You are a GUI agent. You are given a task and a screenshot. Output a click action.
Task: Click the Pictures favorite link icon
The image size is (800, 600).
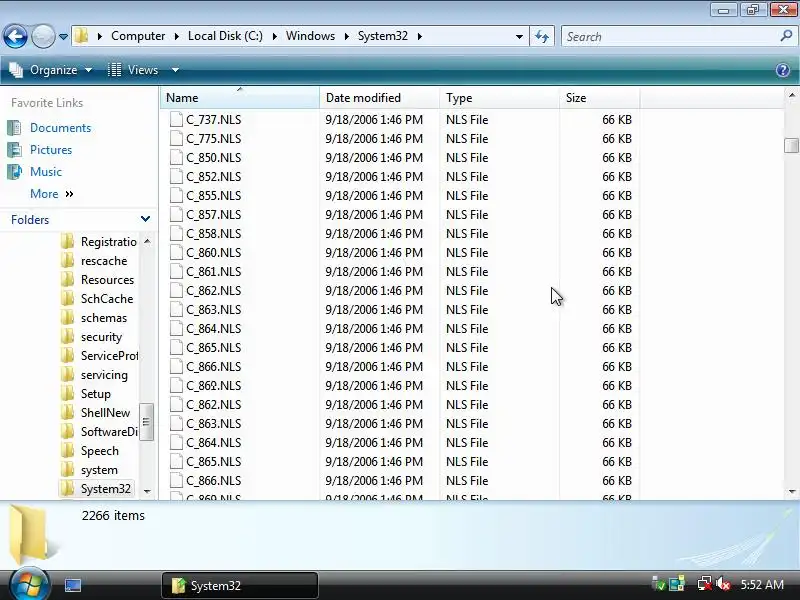click(14, 149)
